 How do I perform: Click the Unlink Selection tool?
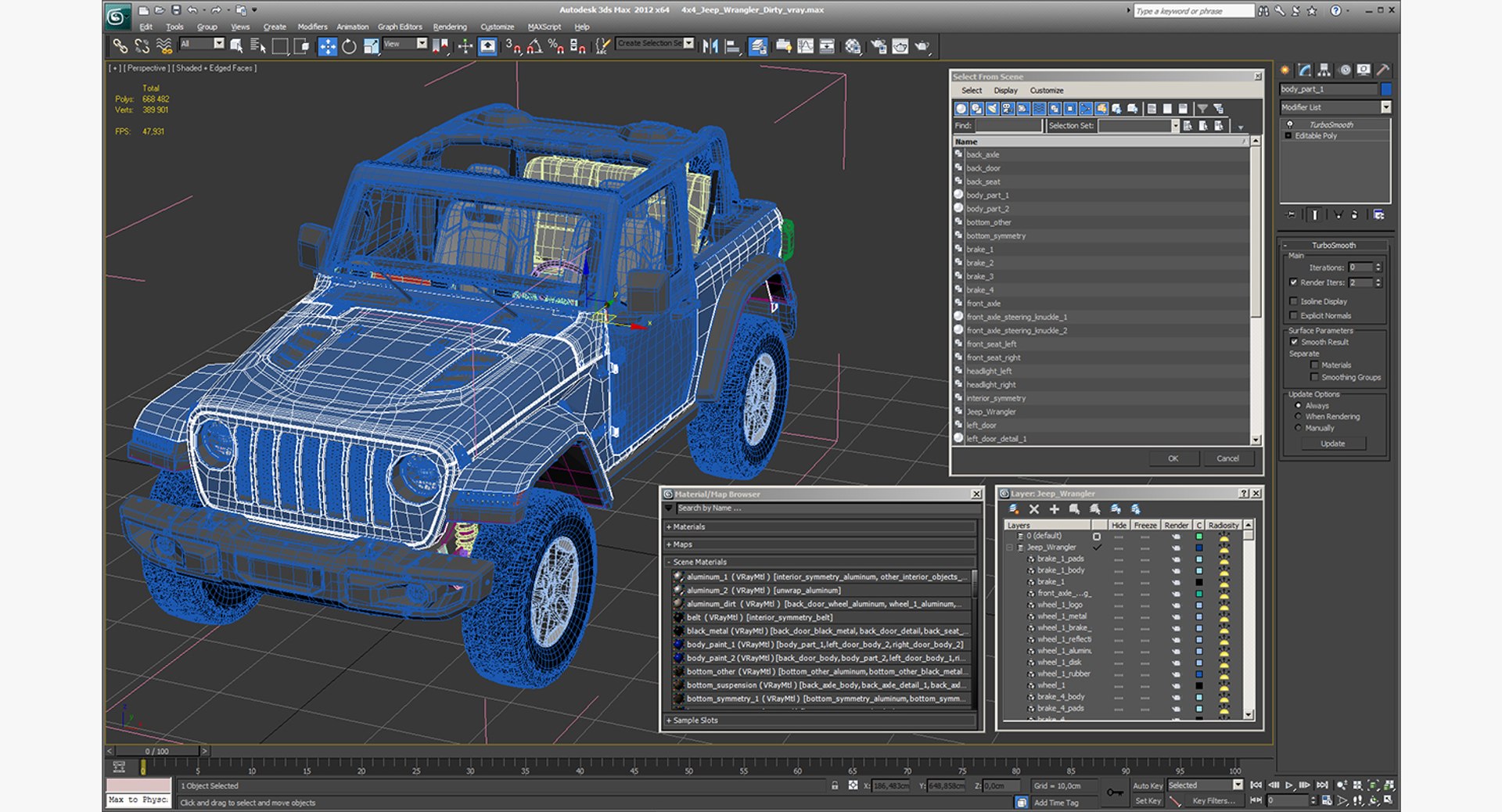point(142,47)
